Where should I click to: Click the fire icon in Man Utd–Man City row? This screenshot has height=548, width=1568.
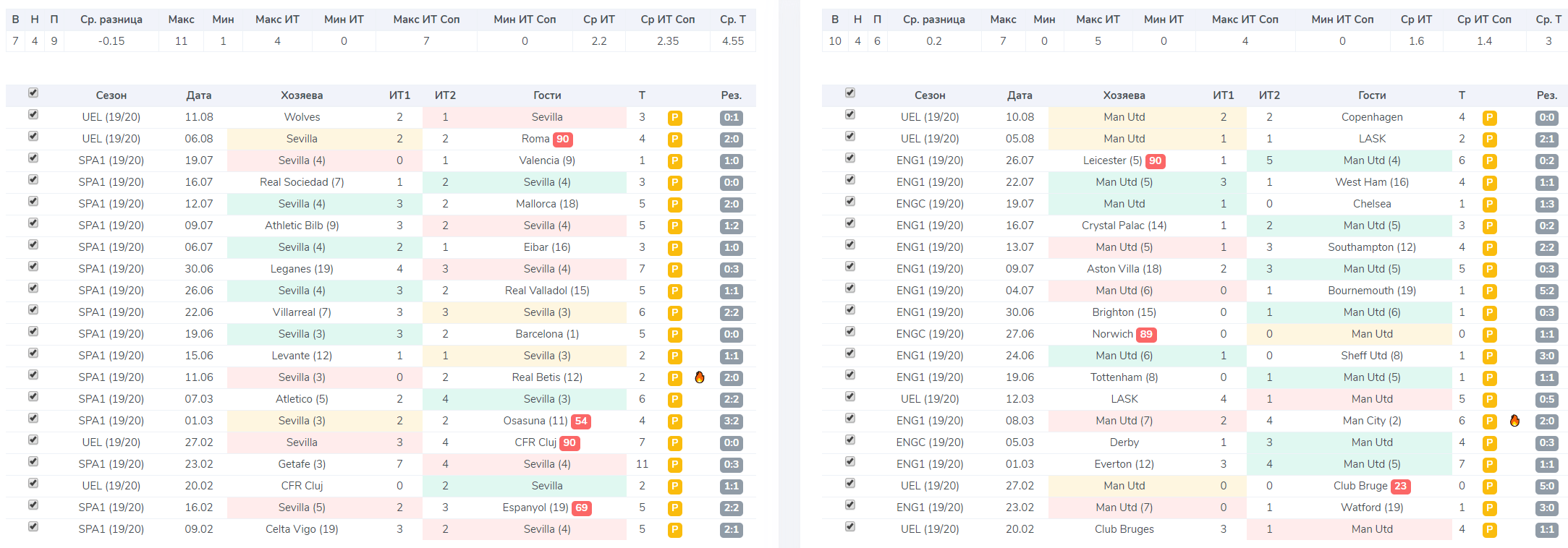(x=1514, y=421)
